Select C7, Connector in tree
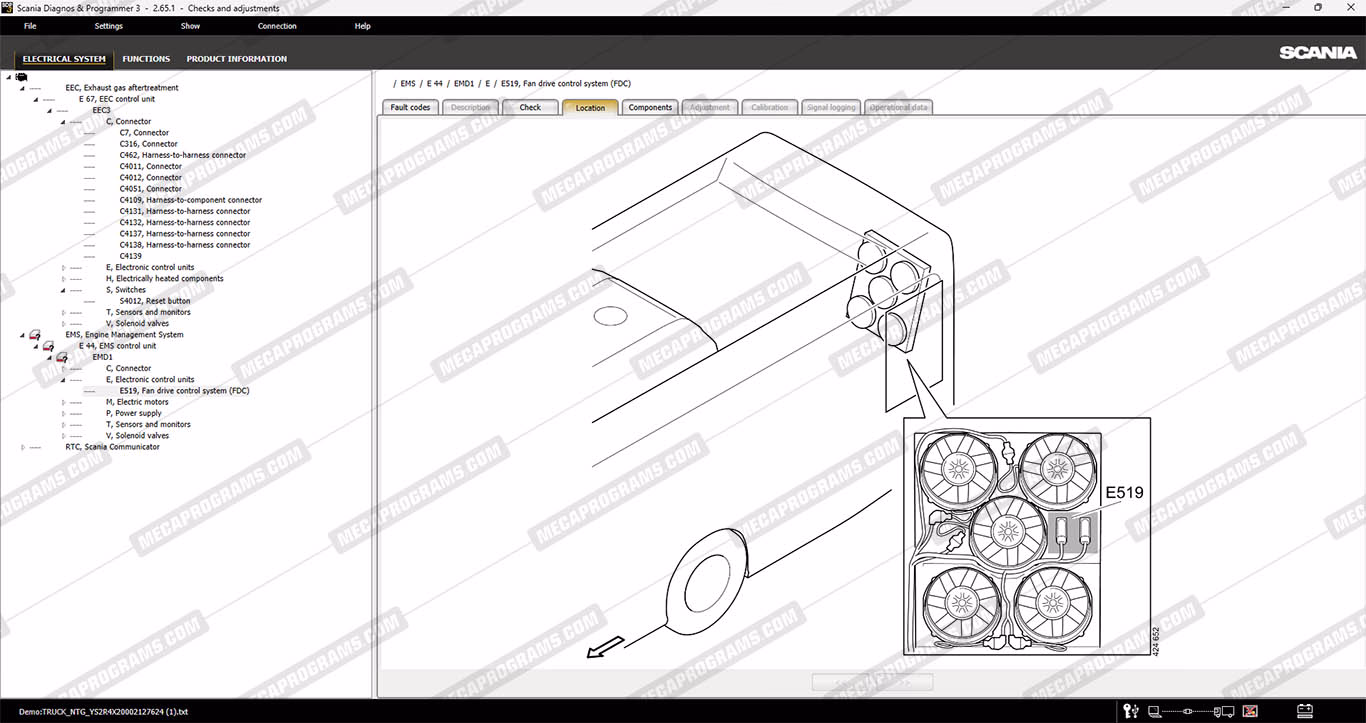 (144, 133)
